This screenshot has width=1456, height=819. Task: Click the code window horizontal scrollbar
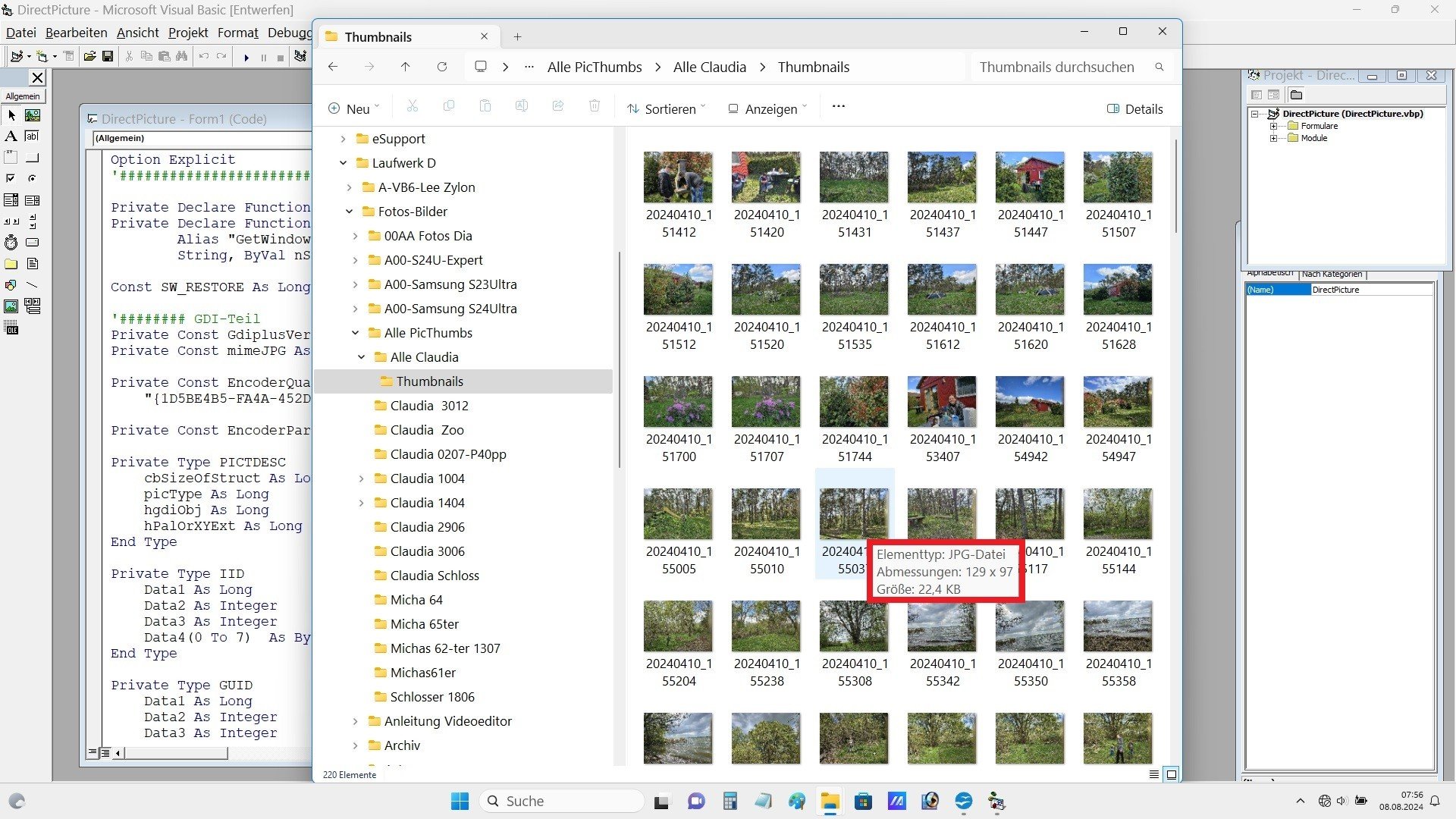pyautogui.click(x=176, y=753)
